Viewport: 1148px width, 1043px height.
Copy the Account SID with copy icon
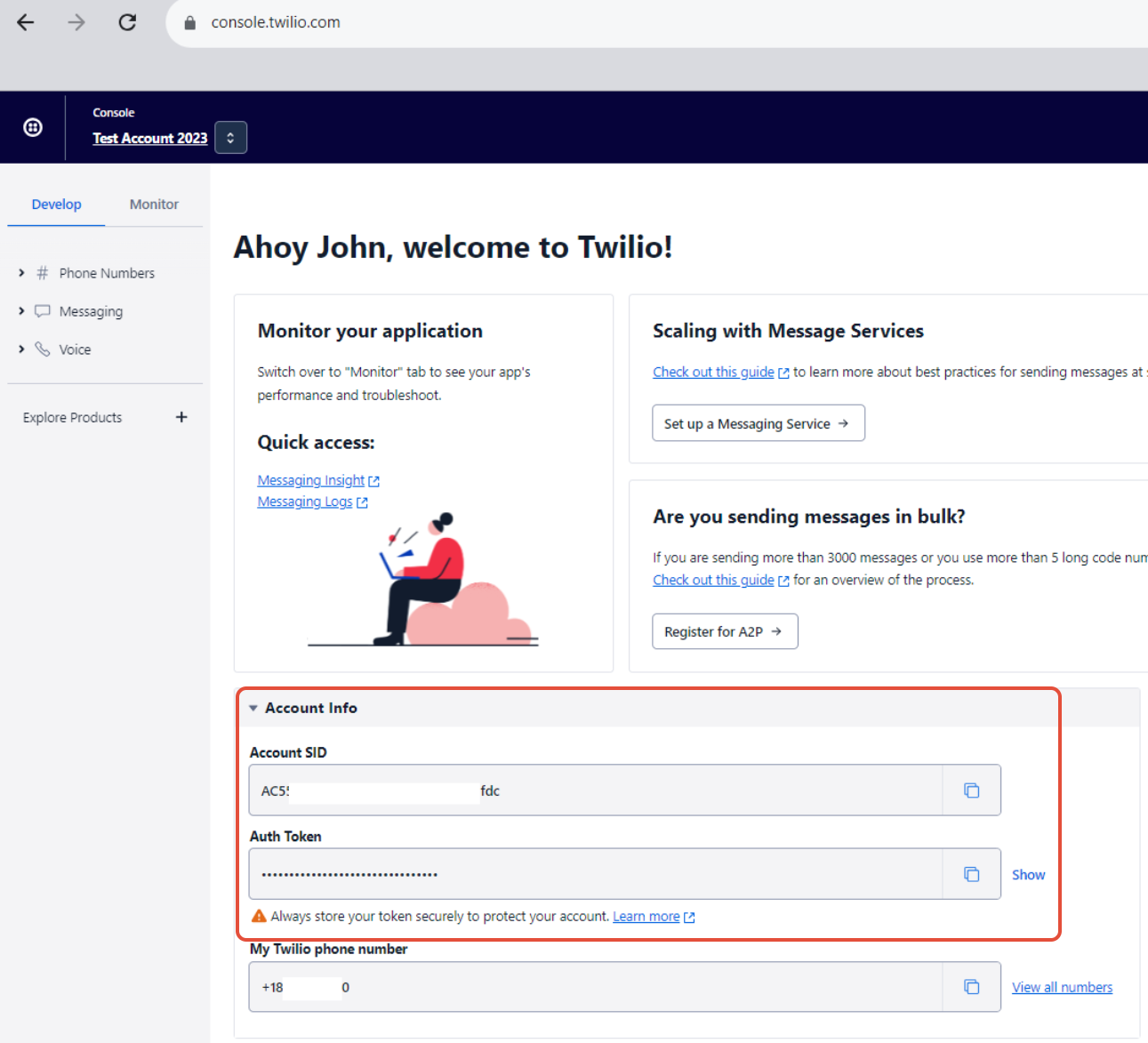tap(972, 790)
